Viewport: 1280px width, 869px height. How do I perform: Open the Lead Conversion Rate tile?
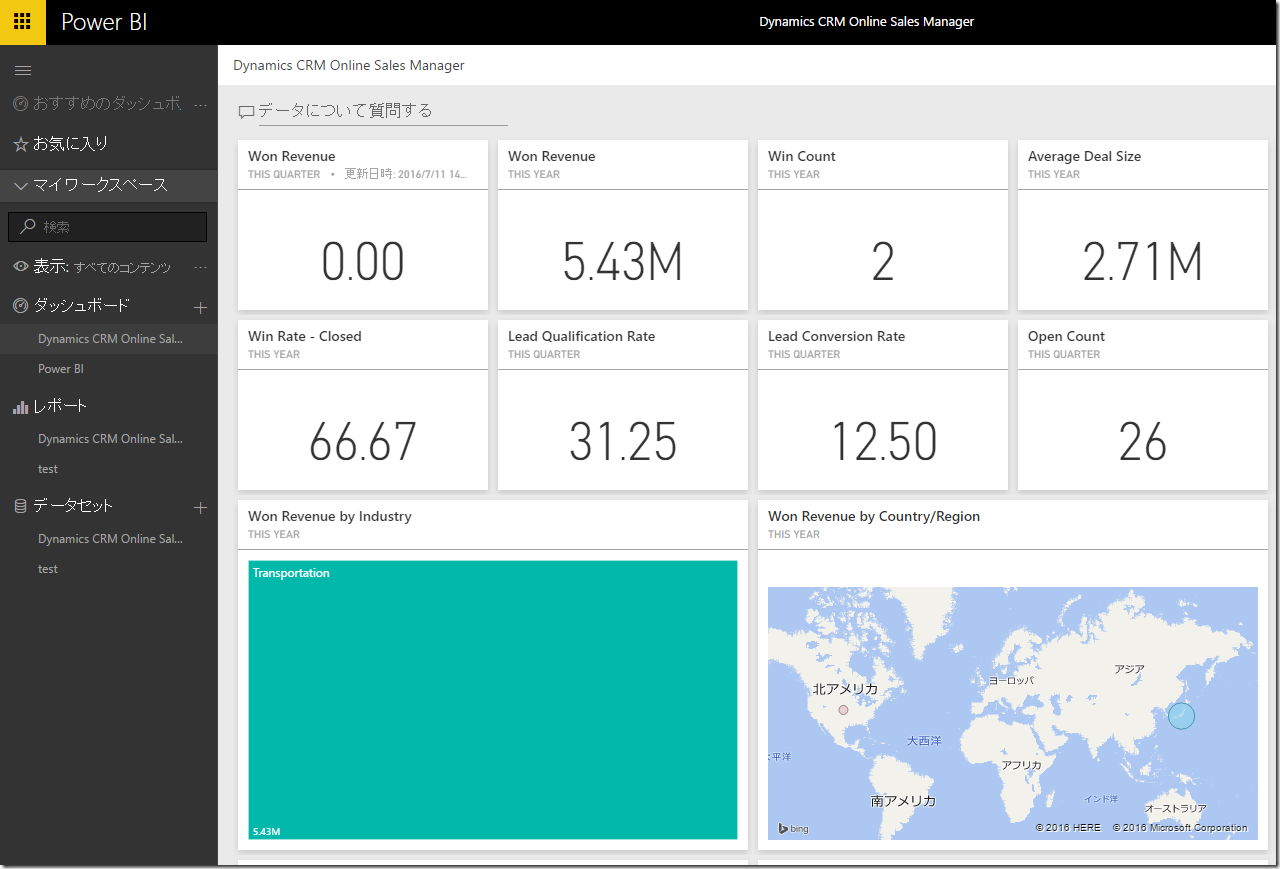883,405
